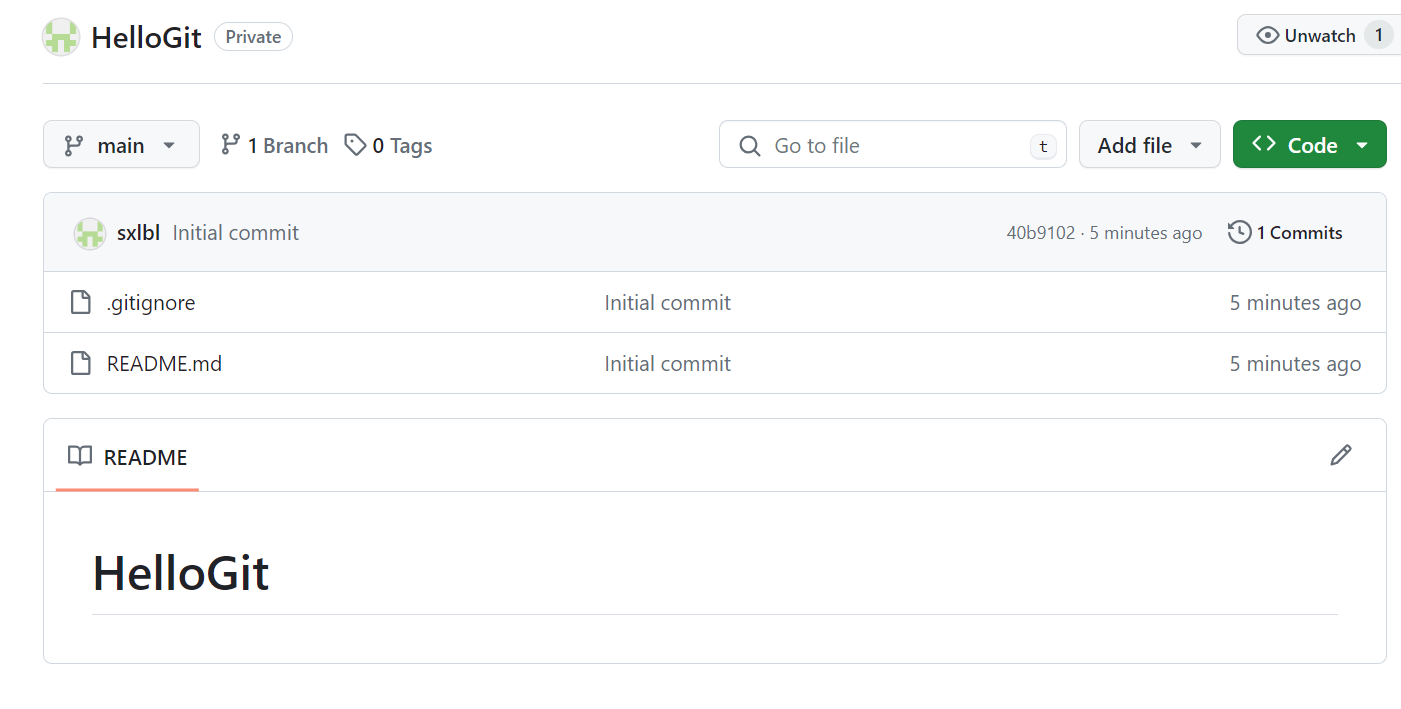1401x709 pixels.
Task: Click the t keyboard shortcut hint
Action: (1043, 146)
